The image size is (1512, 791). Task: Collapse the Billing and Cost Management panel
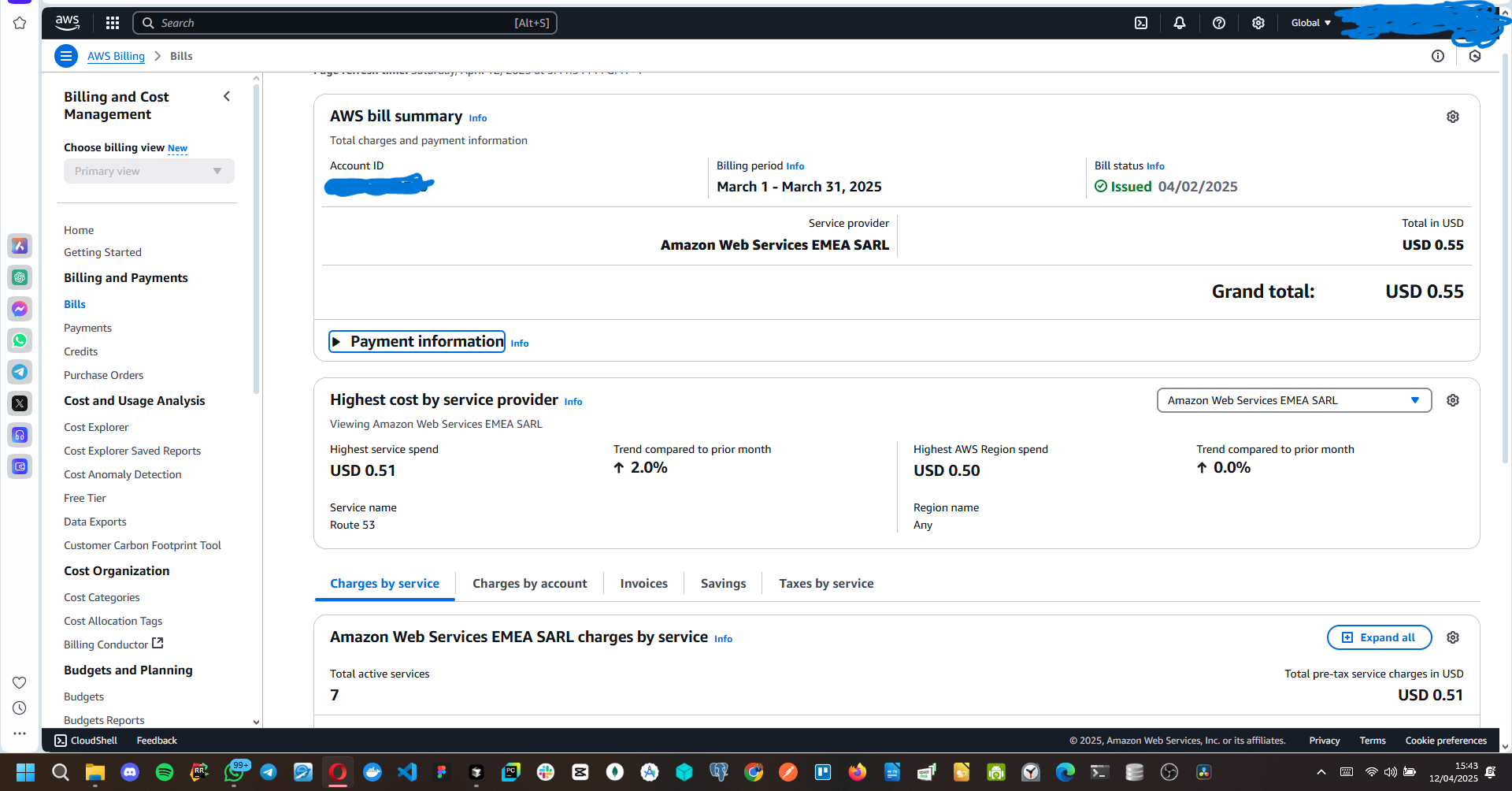tap(227, 96)
